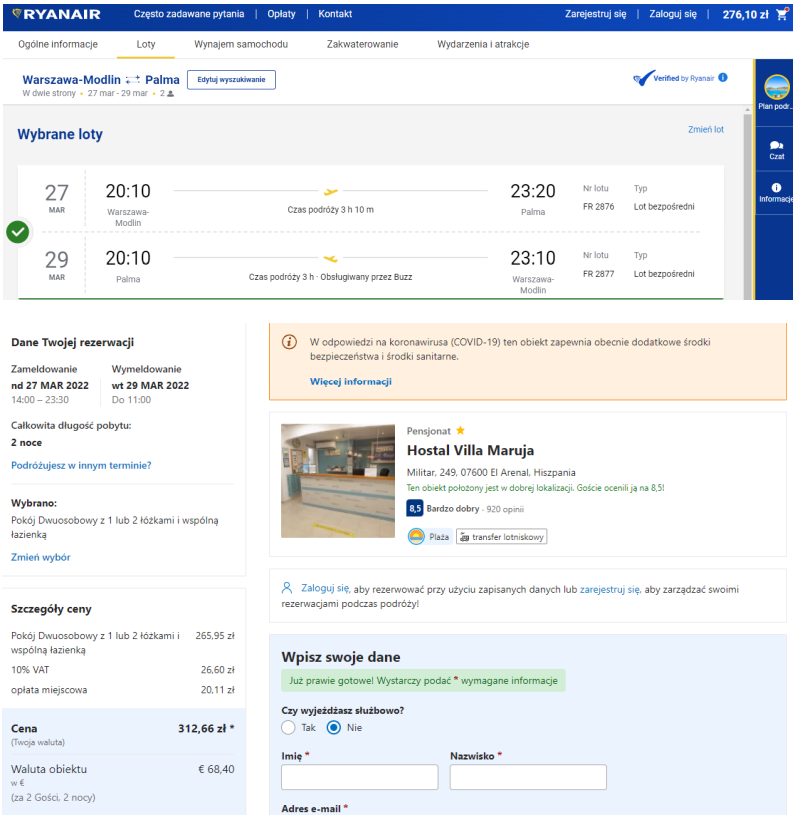Click the Verified by Ryanair checkmark logo
793x817 pixels.
click(x=644, y=78)
